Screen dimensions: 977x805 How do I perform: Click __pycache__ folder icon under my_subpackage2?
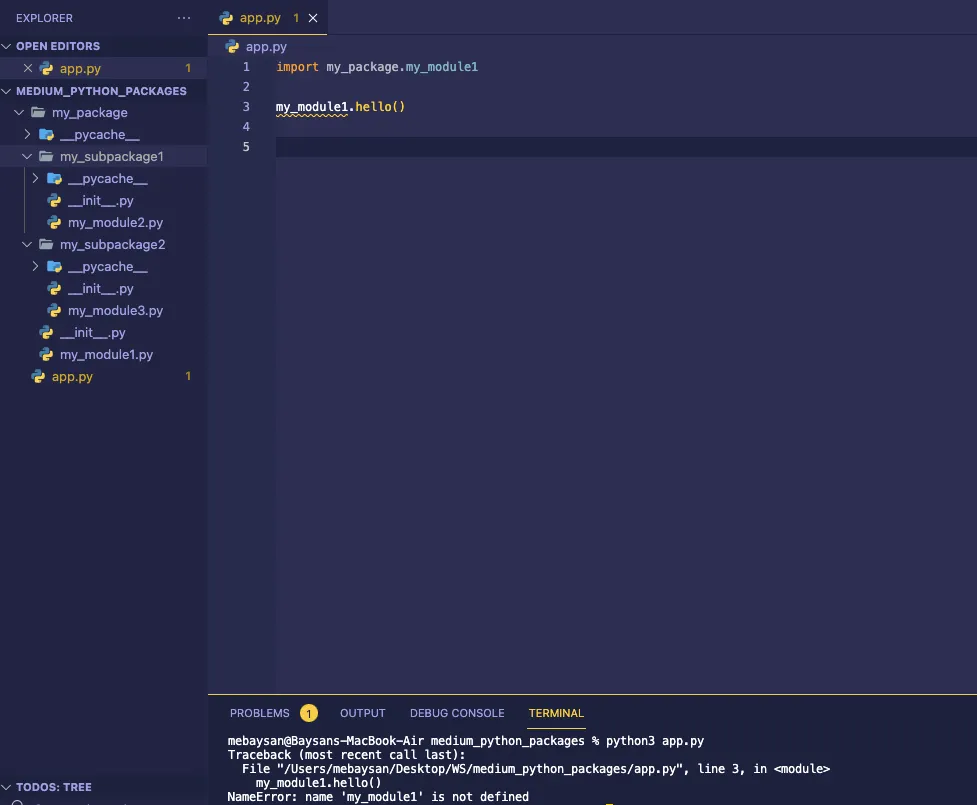55,267
